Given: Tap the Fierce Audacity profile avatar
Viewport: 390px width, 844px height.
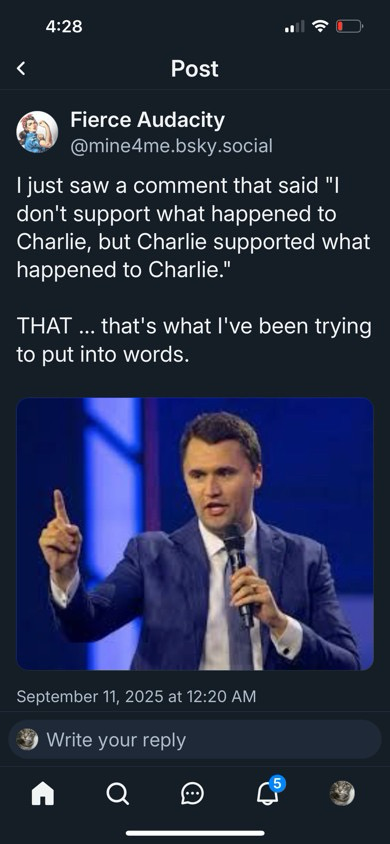Looking at the screenshot, I should tap(37, 132).
